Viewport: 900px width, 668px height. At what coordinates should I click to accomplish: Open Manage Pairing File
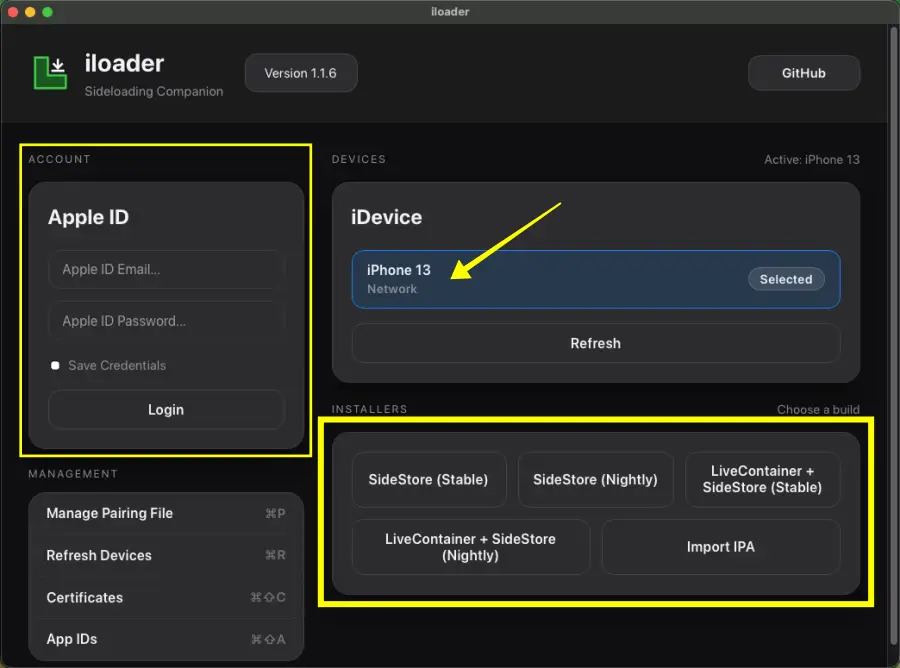tap(166, 513)
